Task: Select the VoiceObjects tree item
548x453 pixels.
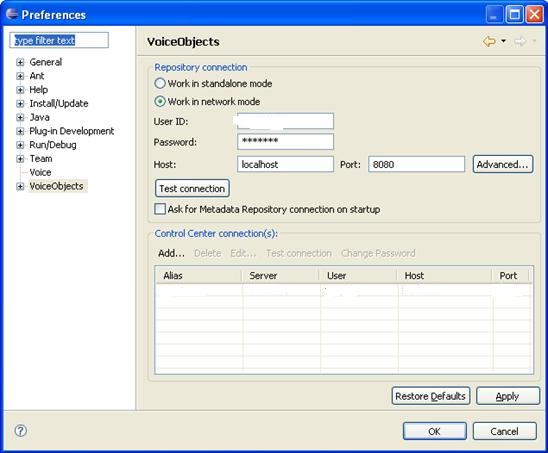Action: pos(57,186)
